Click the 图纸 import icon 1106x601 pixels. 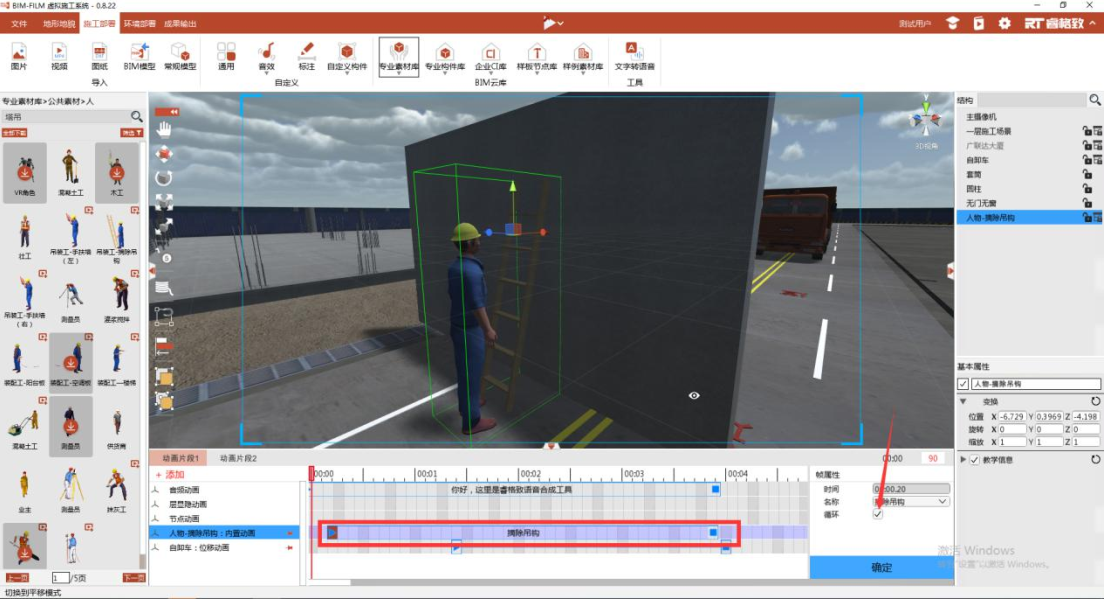99,56
